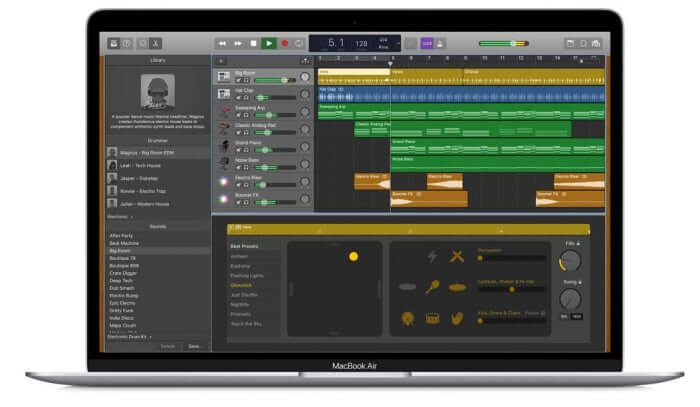Click the green Play button

pyautogui.click(x=269, y=43)
